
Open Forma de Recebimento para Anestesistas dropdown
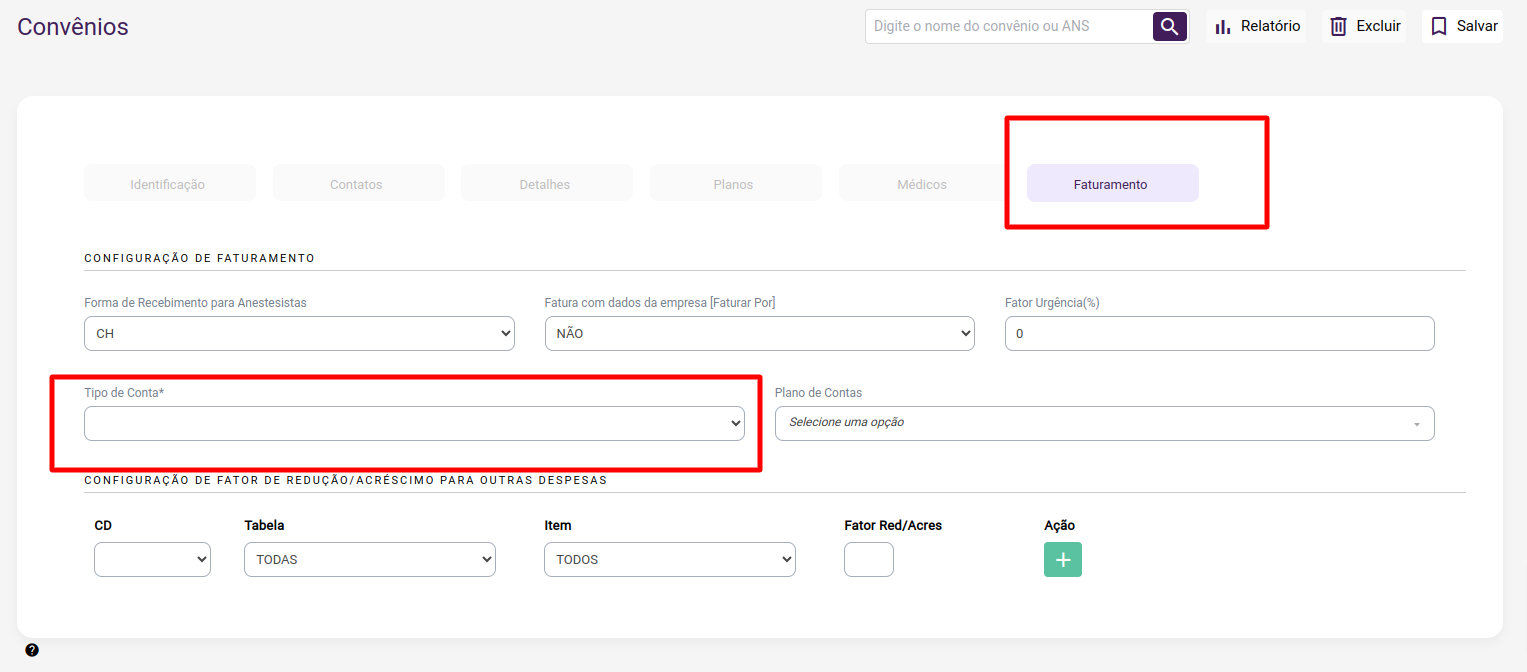pyautogui.click(x=299, y=334)
